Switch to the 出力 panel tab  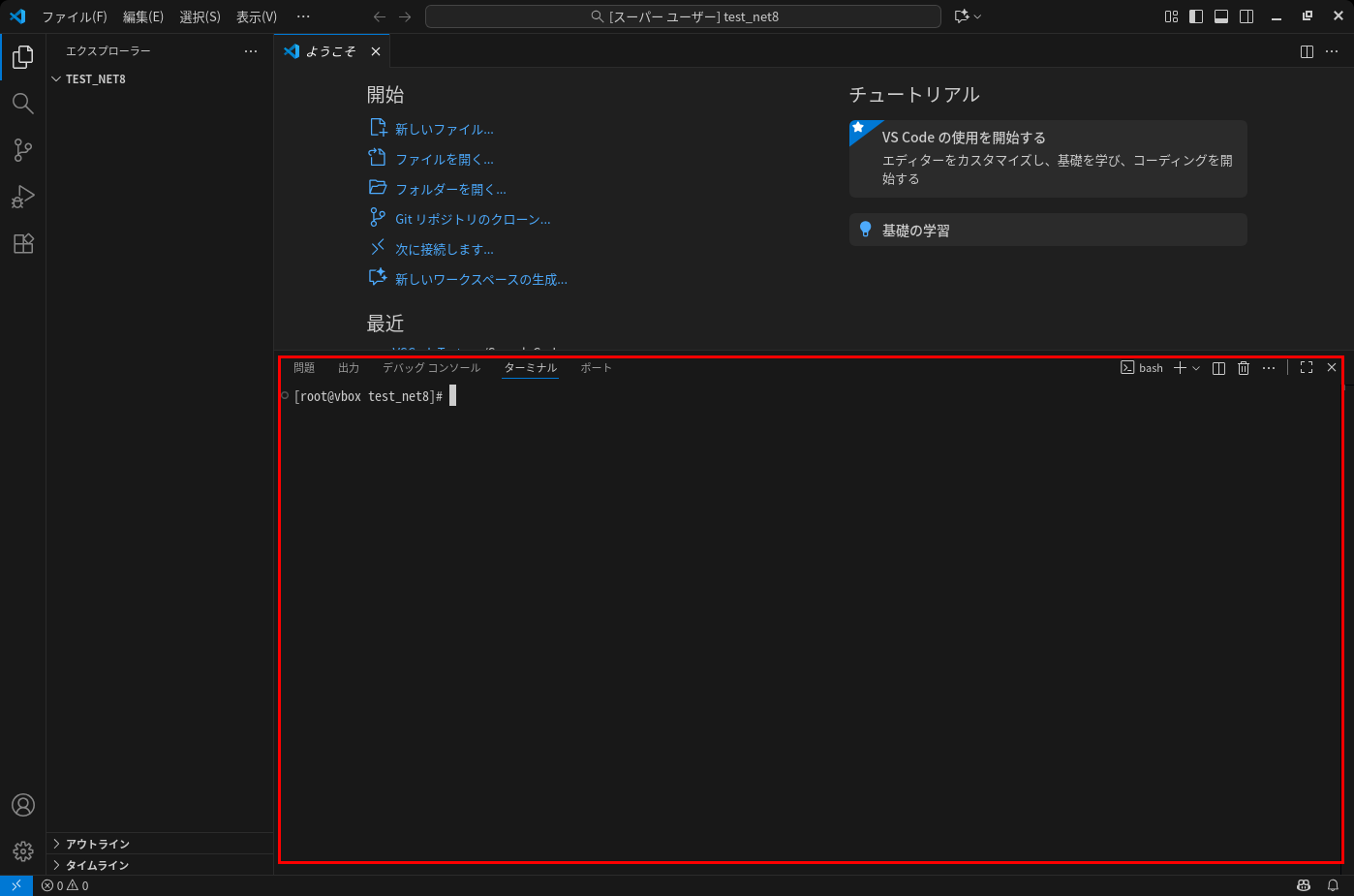pyautogui.click(x=349, y=368)
